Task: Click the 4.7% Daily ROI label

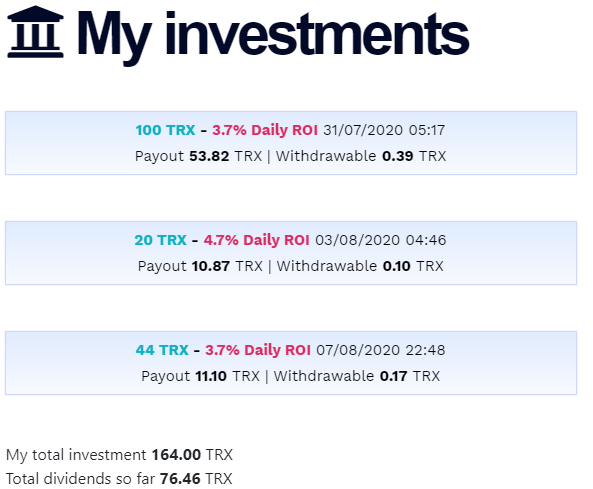Action: pos(256,240)
